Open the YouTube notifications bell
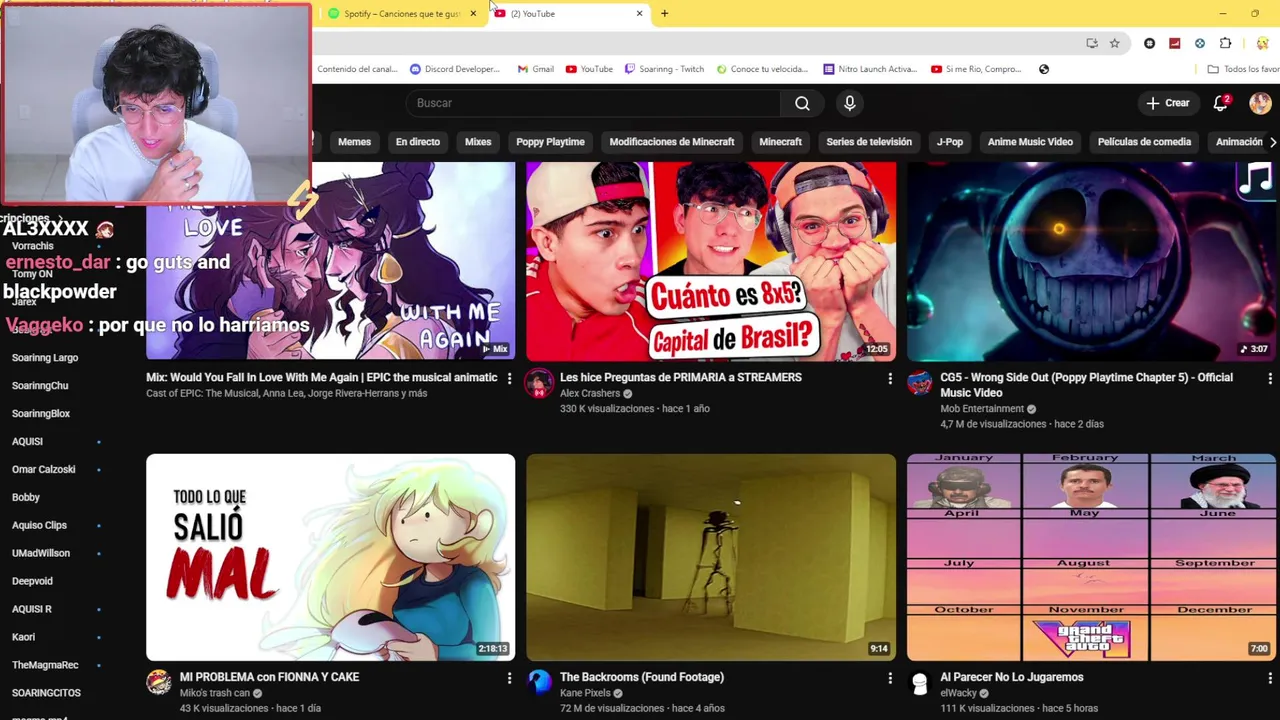The height and width of the screenshot is (720, 1280). [x=1220, y=103]
